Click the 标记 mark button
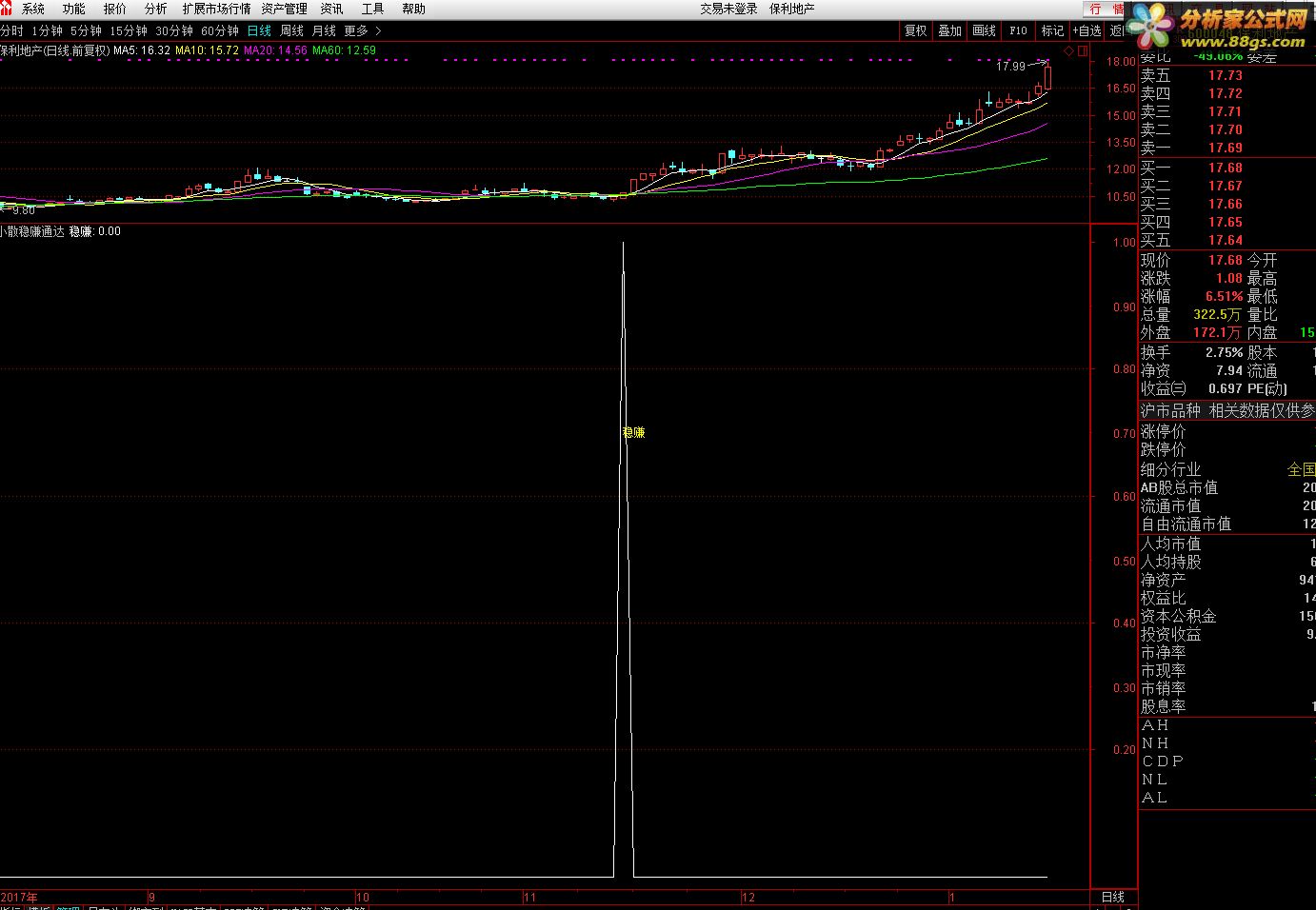Image resolution: width=1316 pixels, height=910 pixels. point(1052,30)
